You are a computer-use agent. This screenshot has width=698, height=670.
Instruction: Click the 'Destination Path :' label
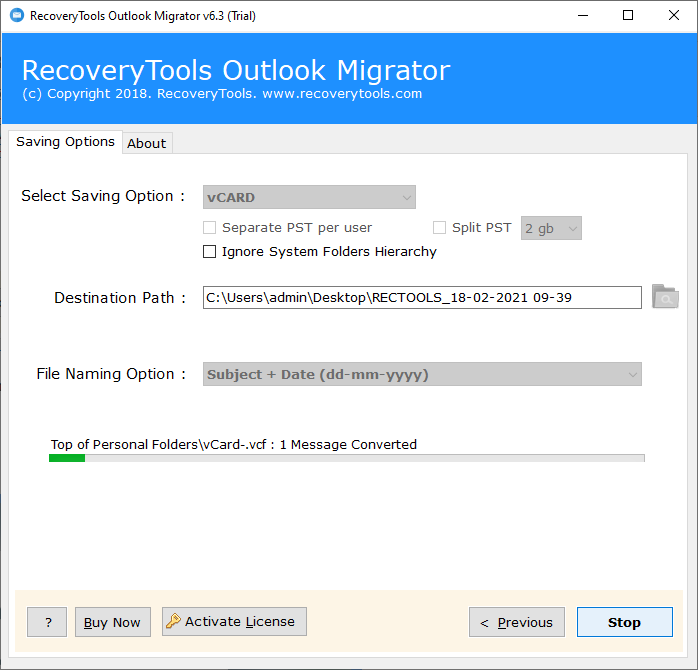click(x=120, y=297)
